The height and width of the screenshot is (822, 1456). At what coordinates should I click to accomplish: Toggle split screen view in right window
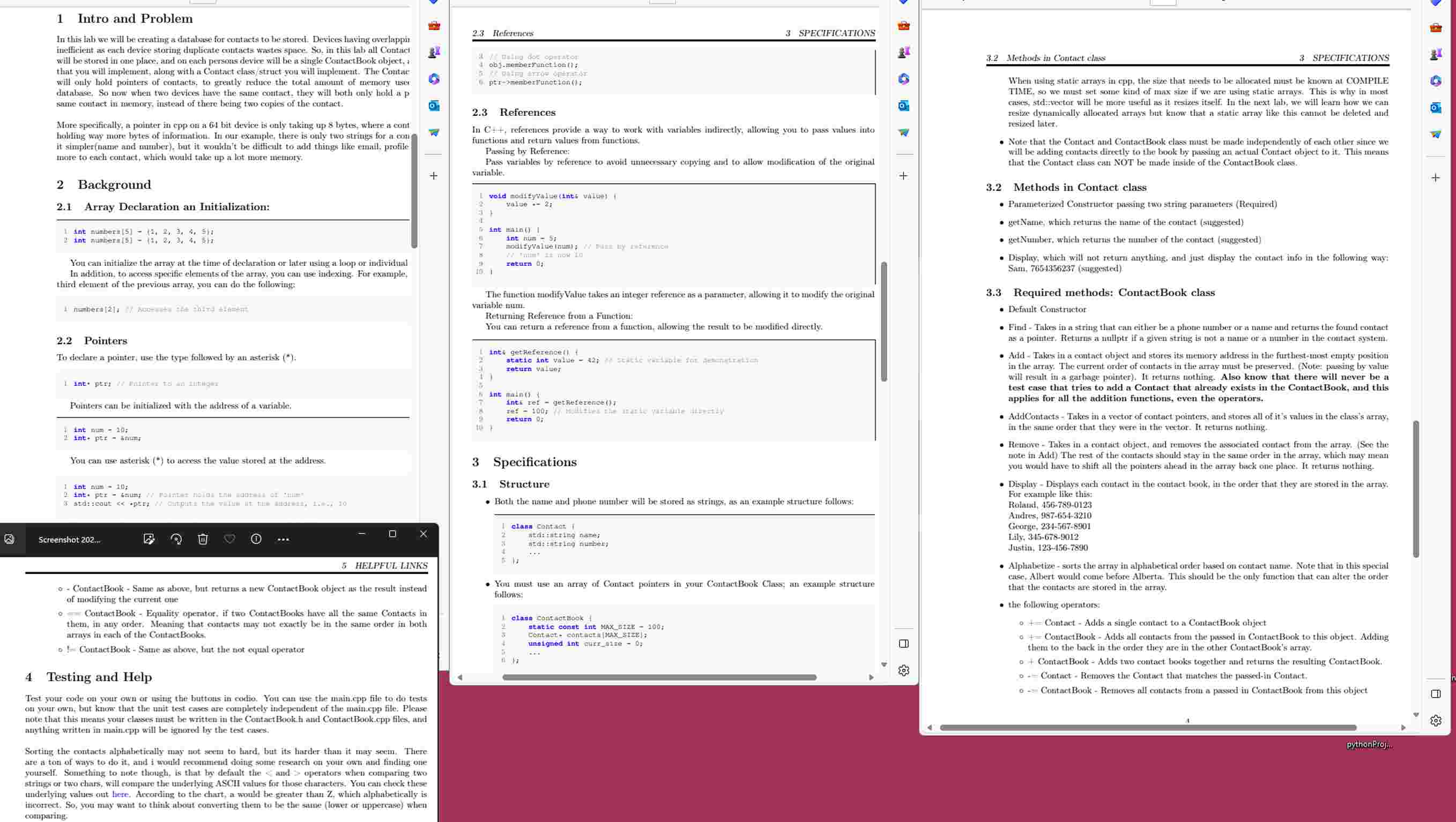pyautogui.click(x=1436, y=694)
